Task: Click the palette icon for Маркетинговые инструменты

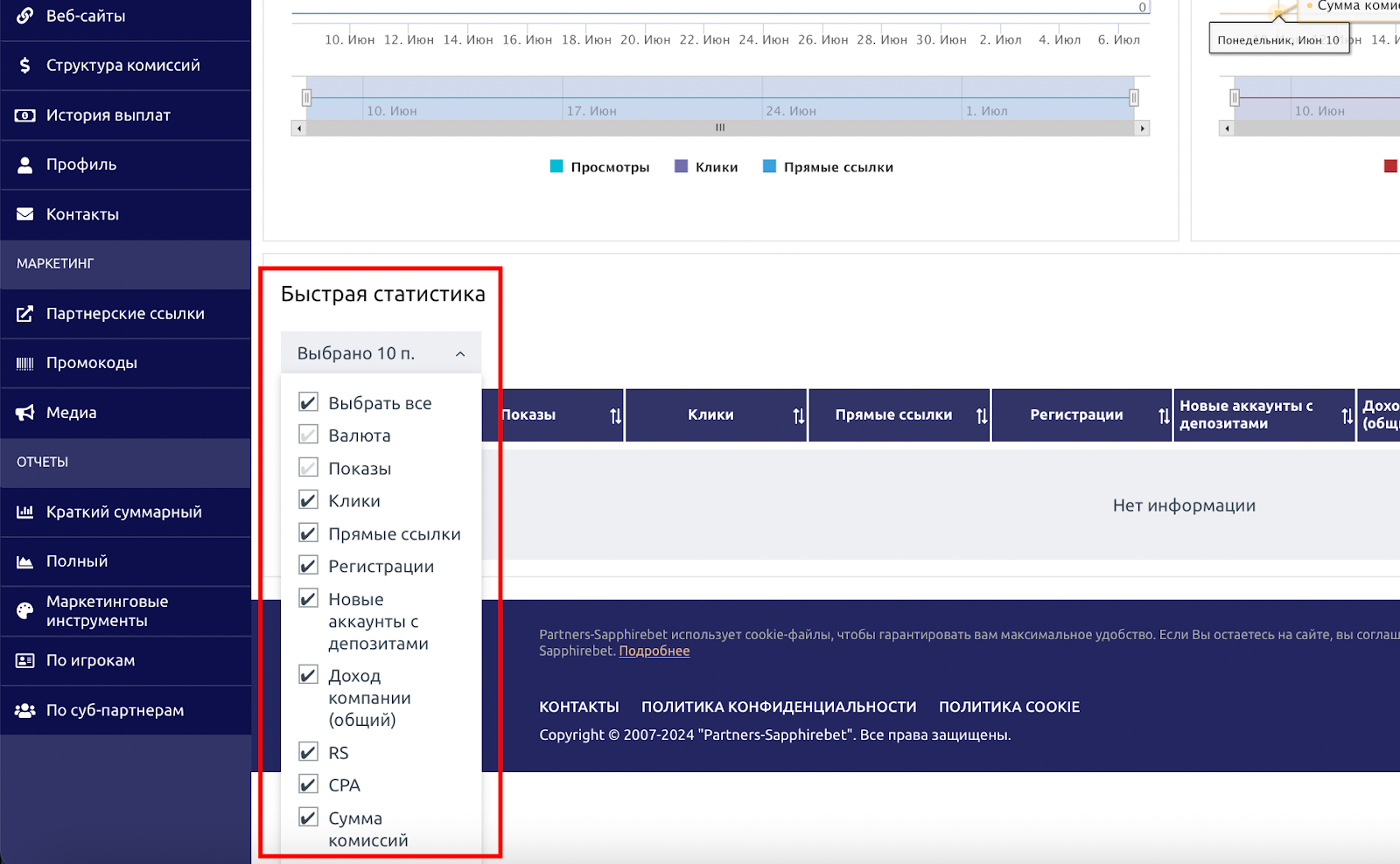Action: (24, 610)
